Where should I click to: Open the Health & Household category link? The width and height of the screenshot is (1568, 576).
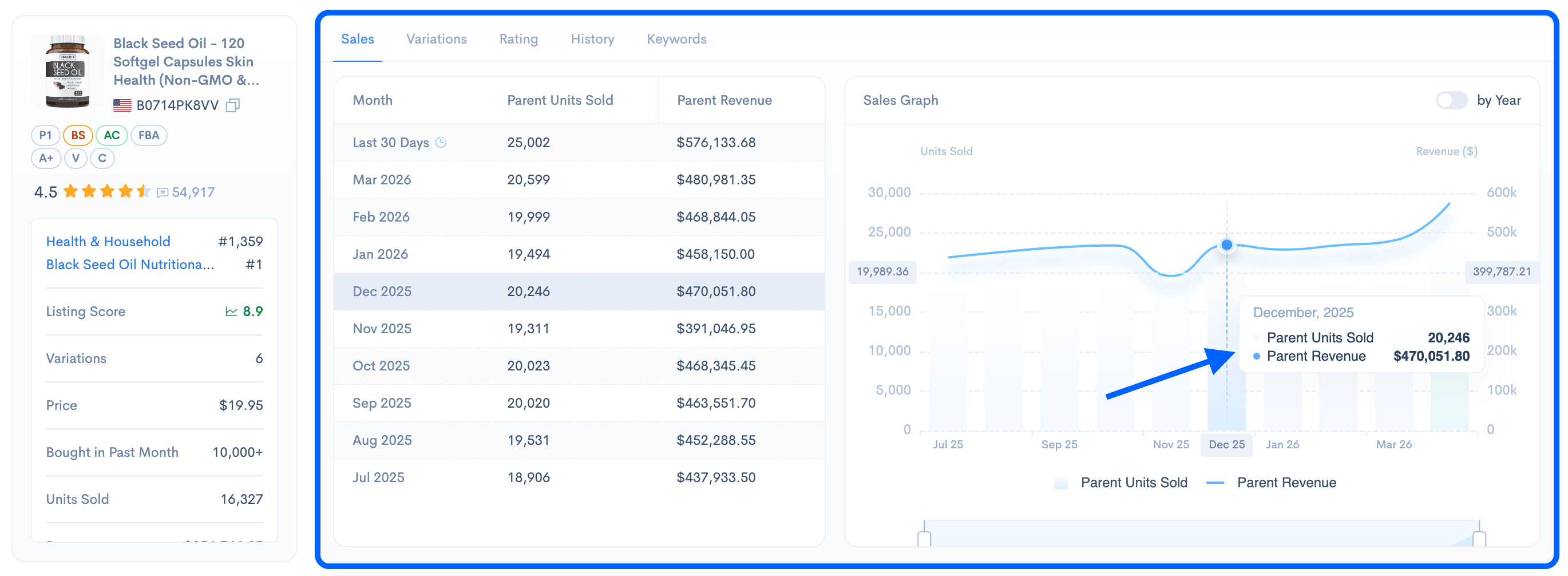tap(108, 242)
